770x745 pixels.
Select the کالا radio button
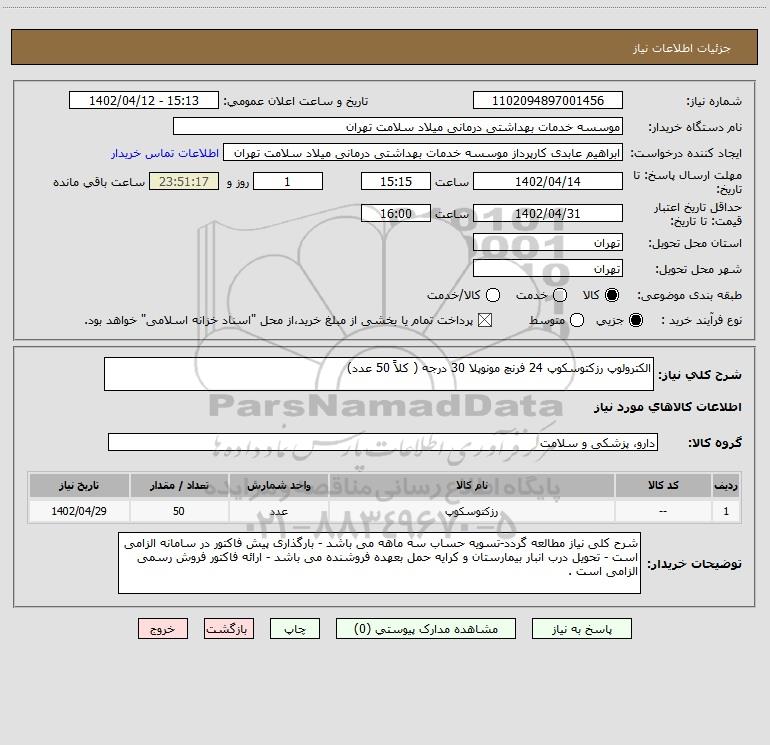[612, 295]
